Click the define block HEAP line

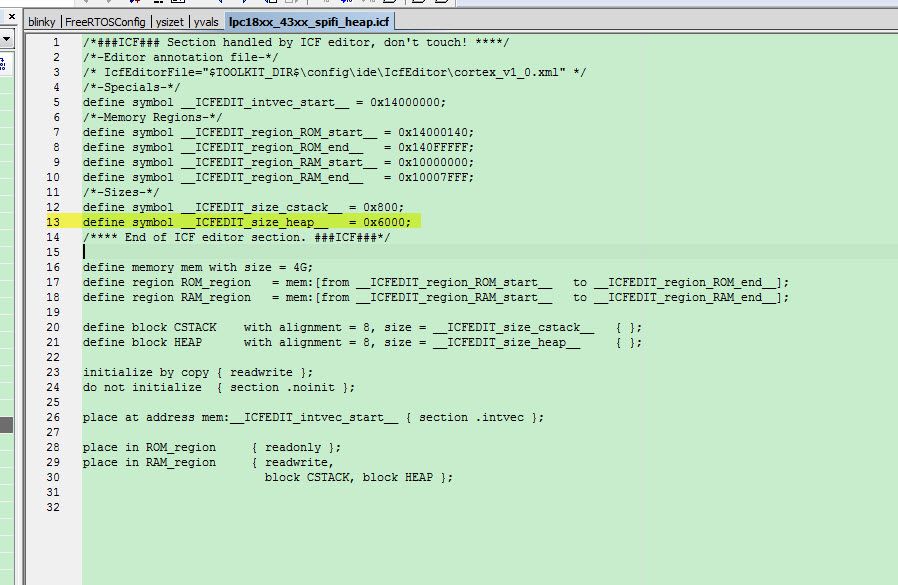[363, 342]
